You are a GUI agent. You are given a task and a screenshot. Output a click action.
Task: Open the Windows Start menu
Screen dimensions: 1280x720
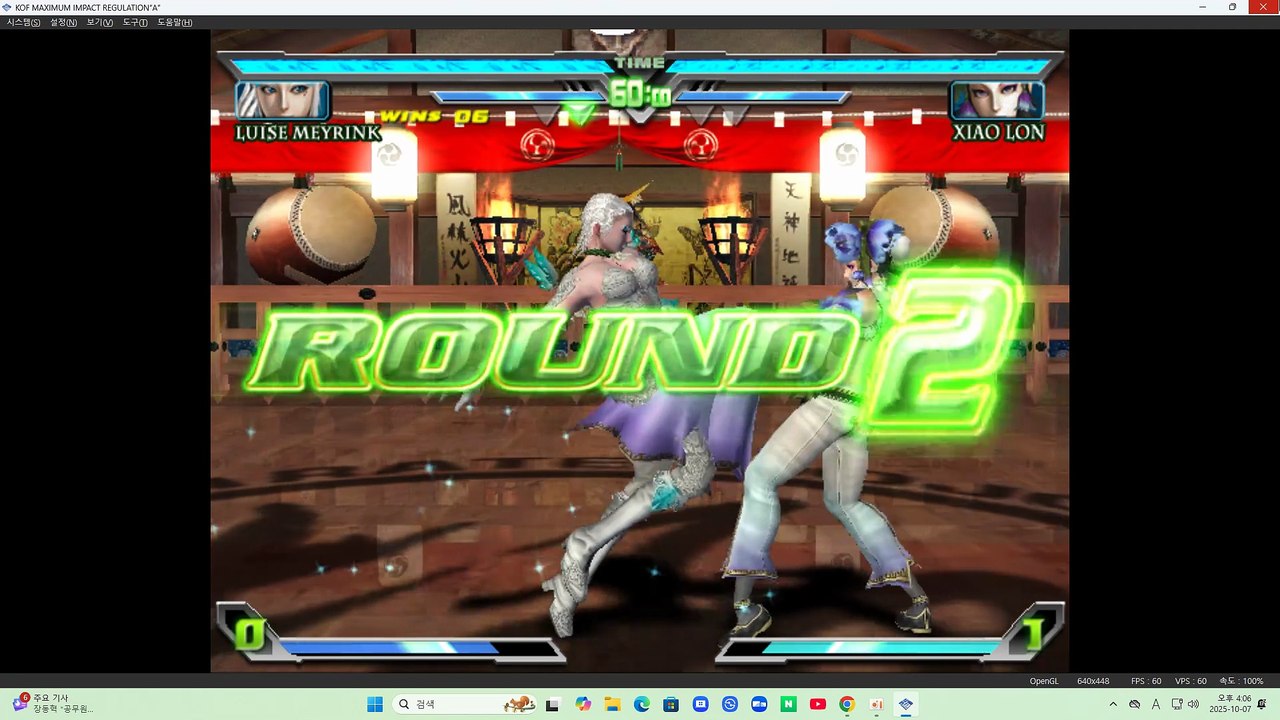375,704
